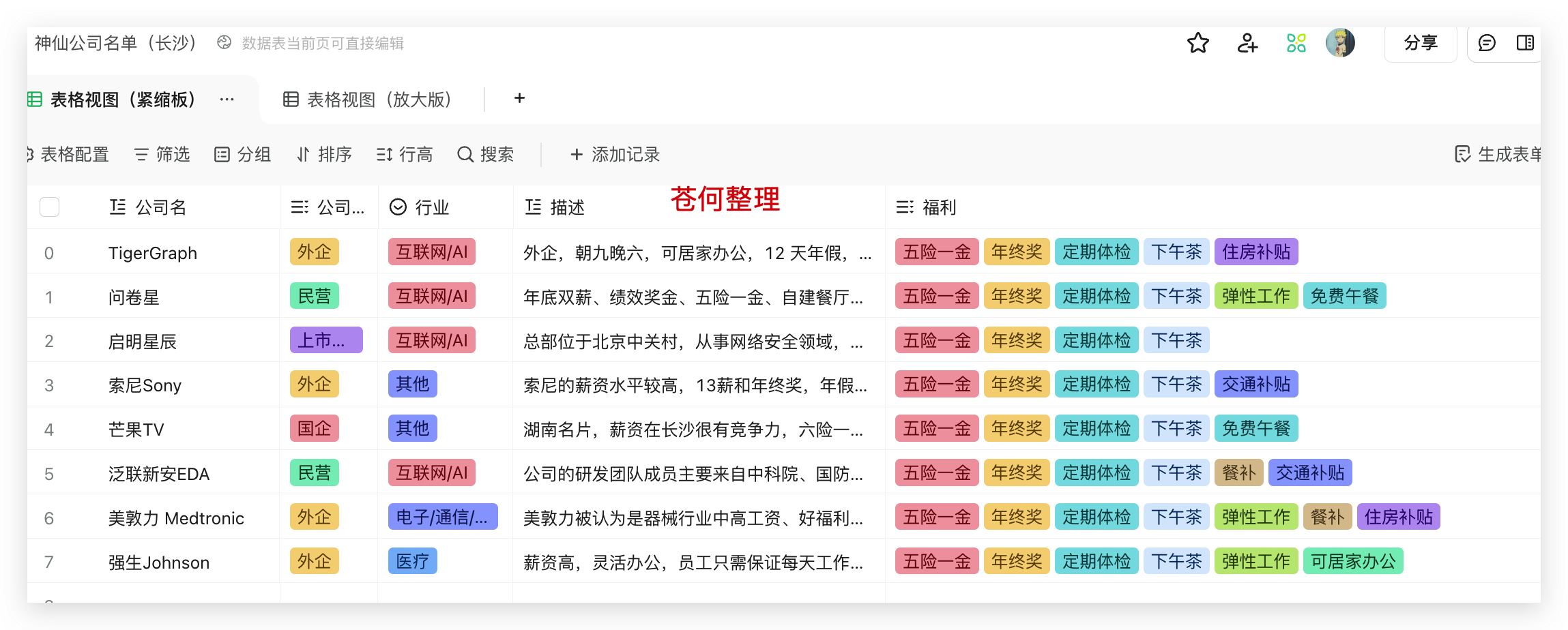Click the 外企 tag in TigerGraph row
1568x630 pixels.
[x=315, y=252]
